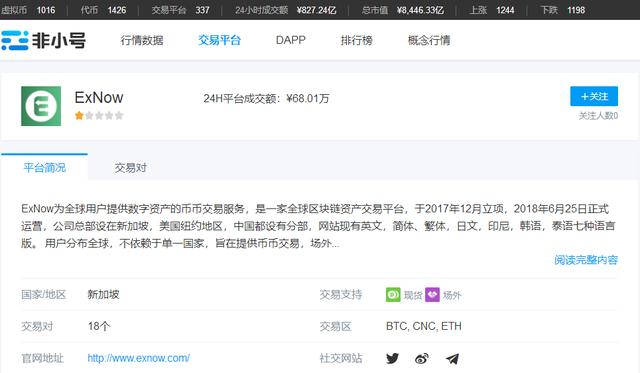Open ExNow's Telegram channel icon
The image size is (640, 373).
(452, 359)
